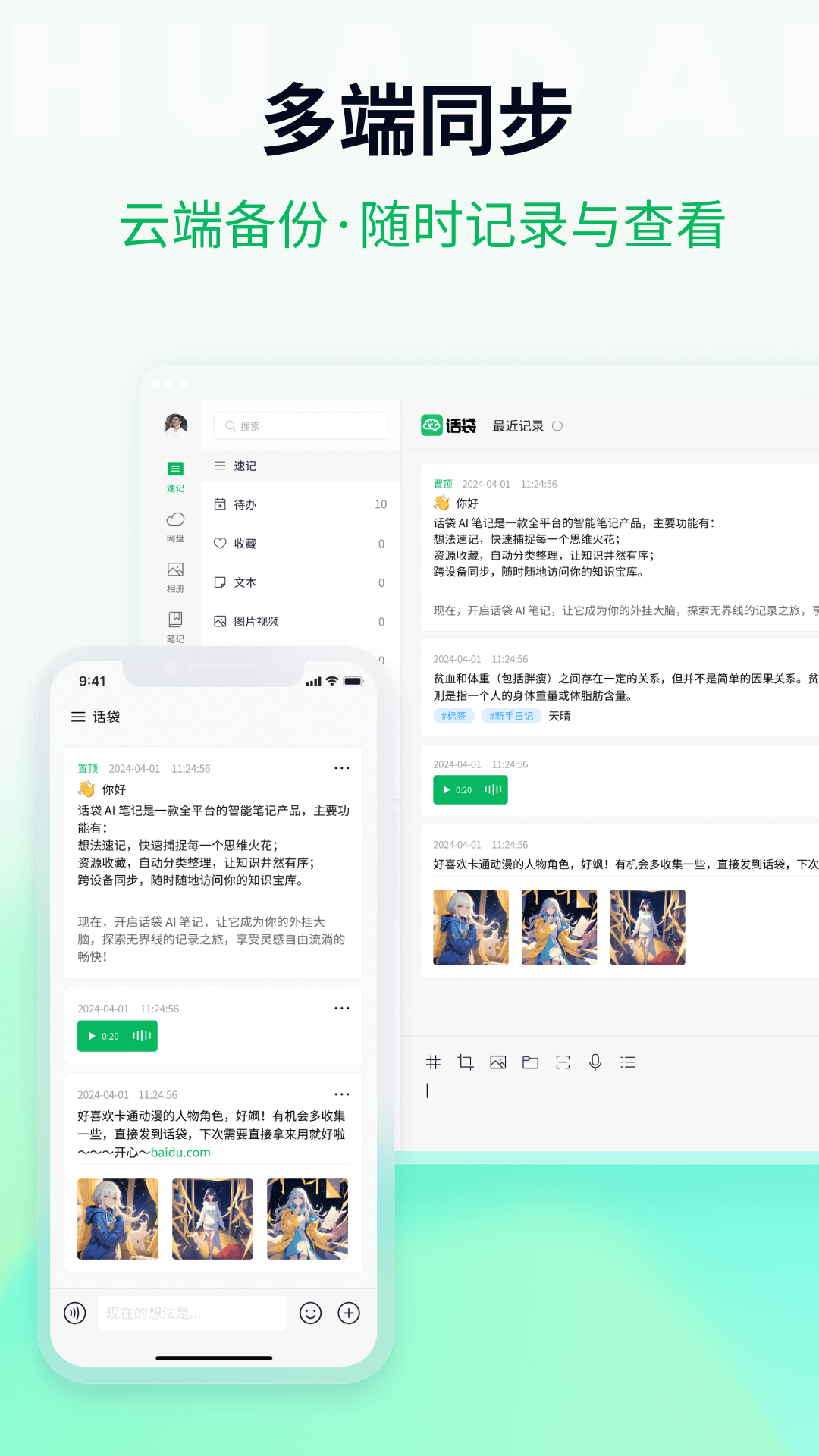The image size is (819, 1456).
Task: Open the 速记 sidebar icon on desktop
Action: [x=175, y=476]
